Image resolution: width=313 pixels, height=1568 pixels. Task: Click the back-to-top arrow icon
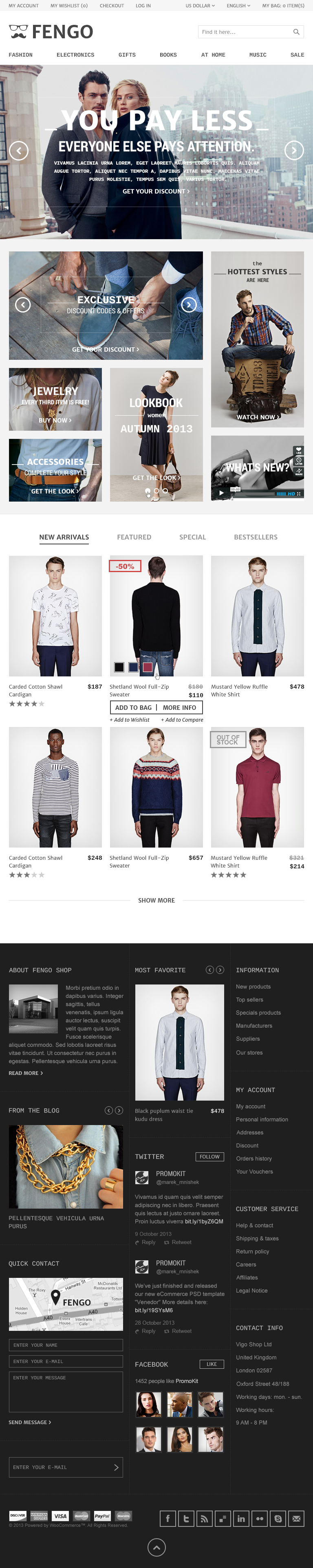(156, 1547)
